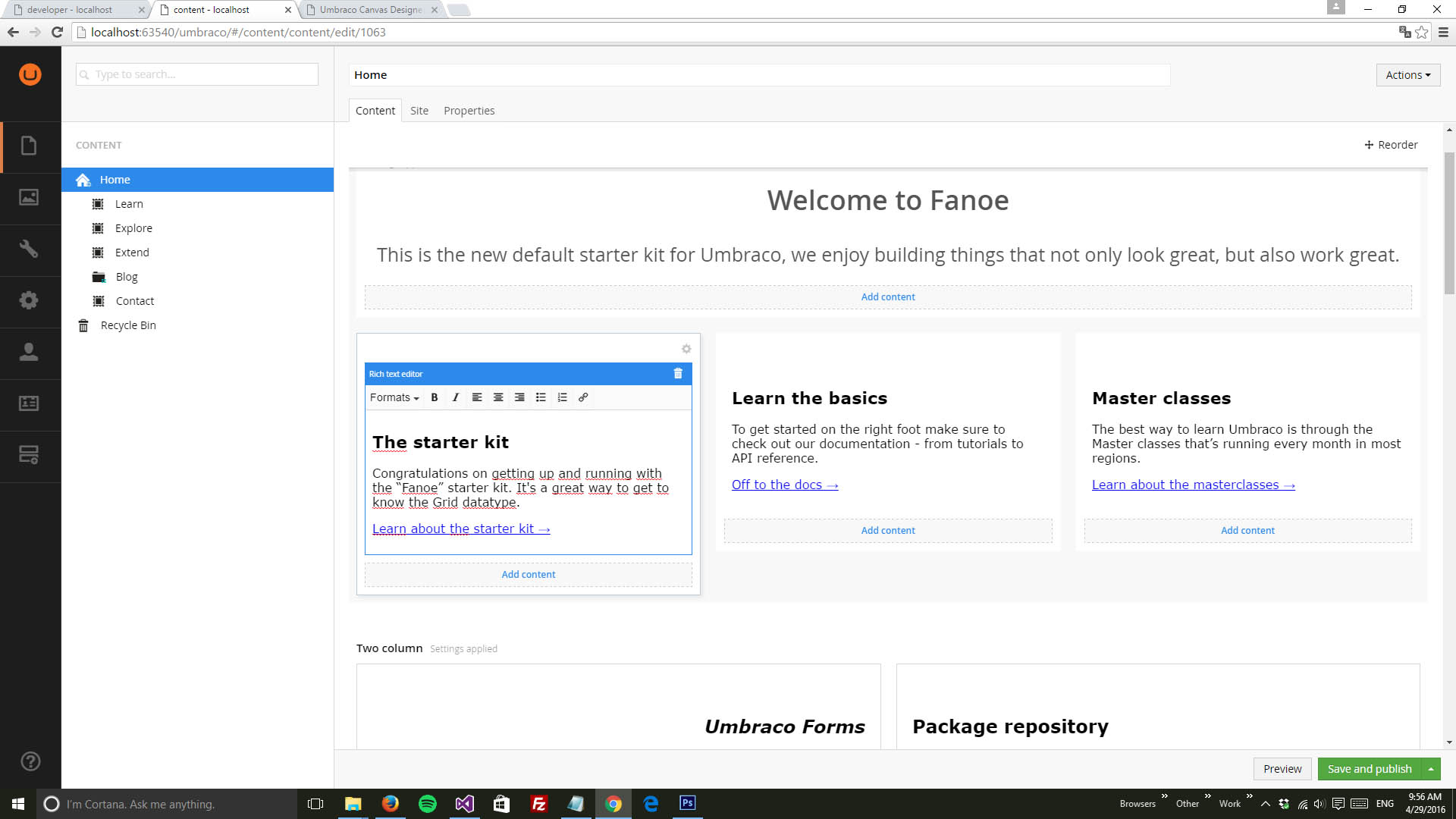1456x819 pixels.
Task: Add content under Learn the basics
Action: [888, 531]
